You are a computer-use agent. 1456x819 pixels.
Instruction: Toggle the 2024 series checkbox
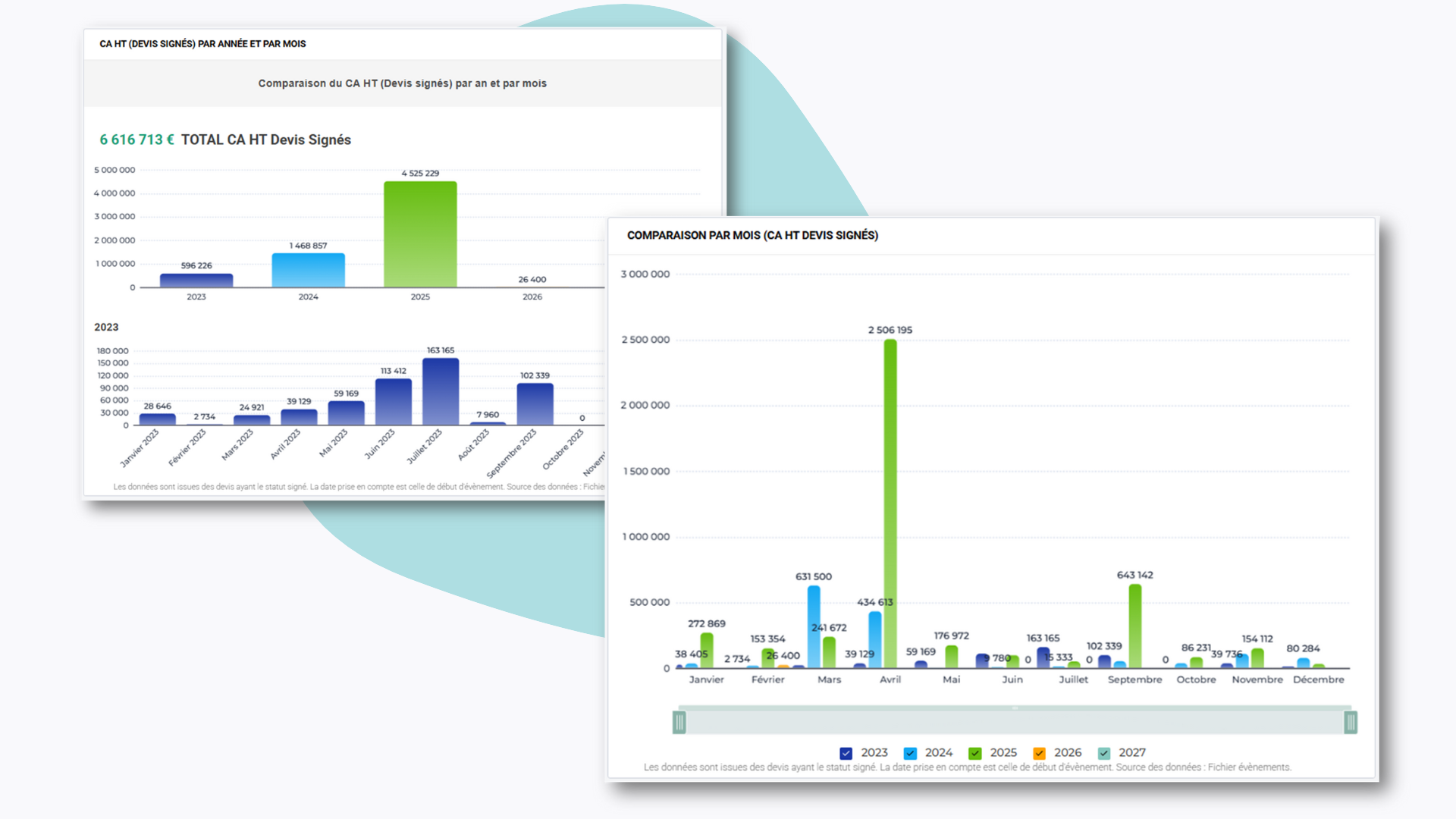(910, 753)
